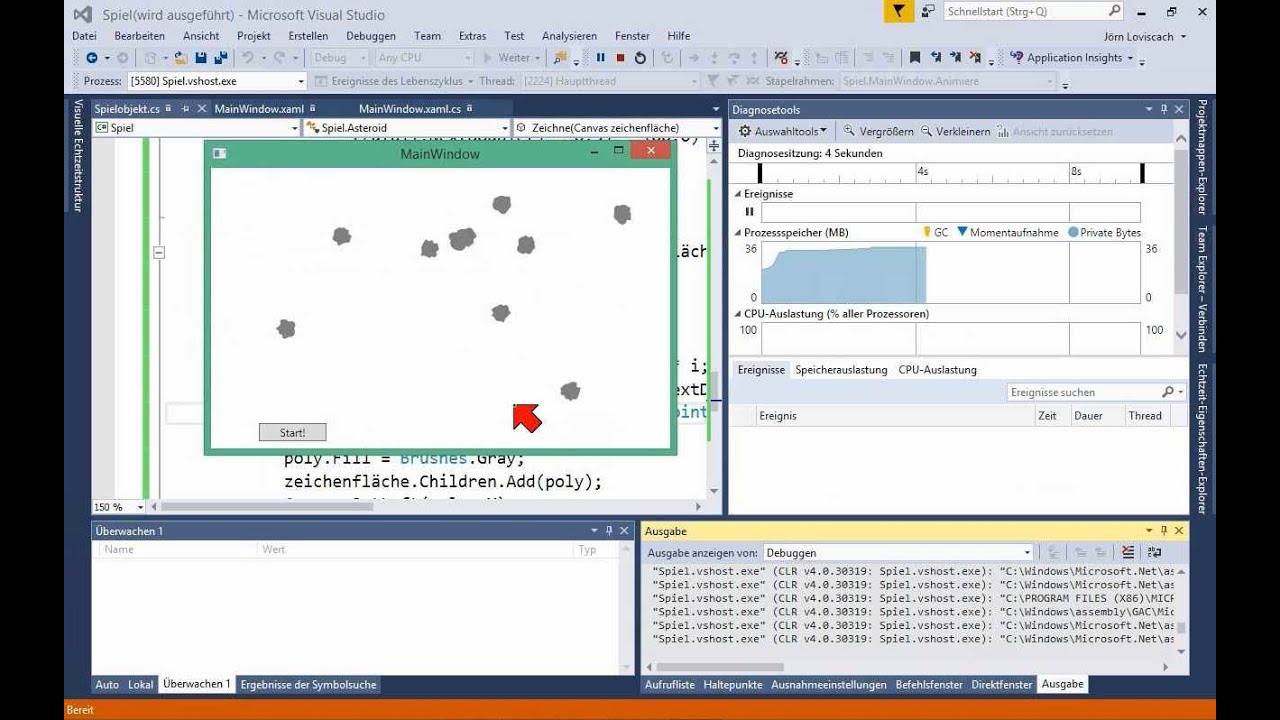Click the single-disk Save icon

tap(201, 58)
